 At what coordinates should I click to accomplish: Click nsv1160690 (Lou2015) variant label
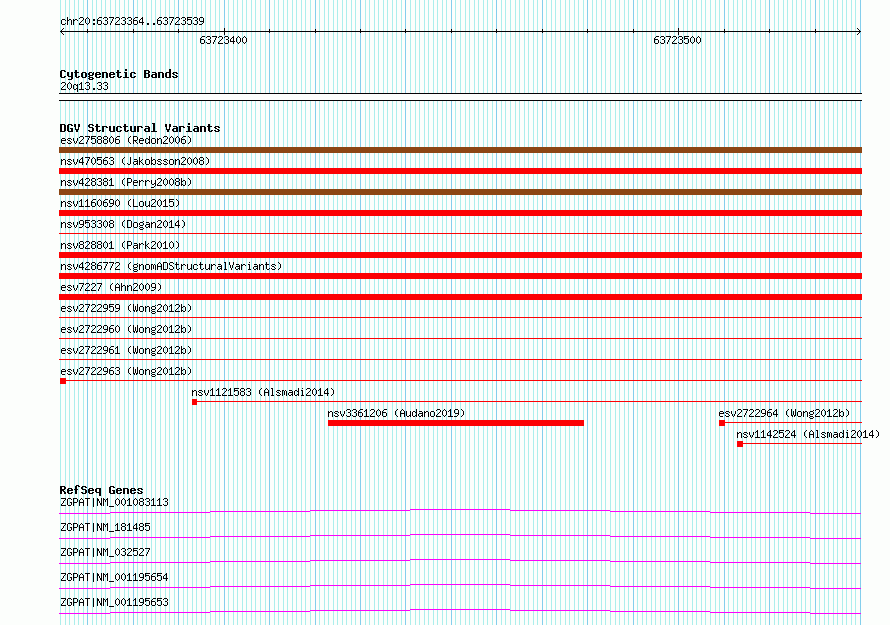point(120,203)
